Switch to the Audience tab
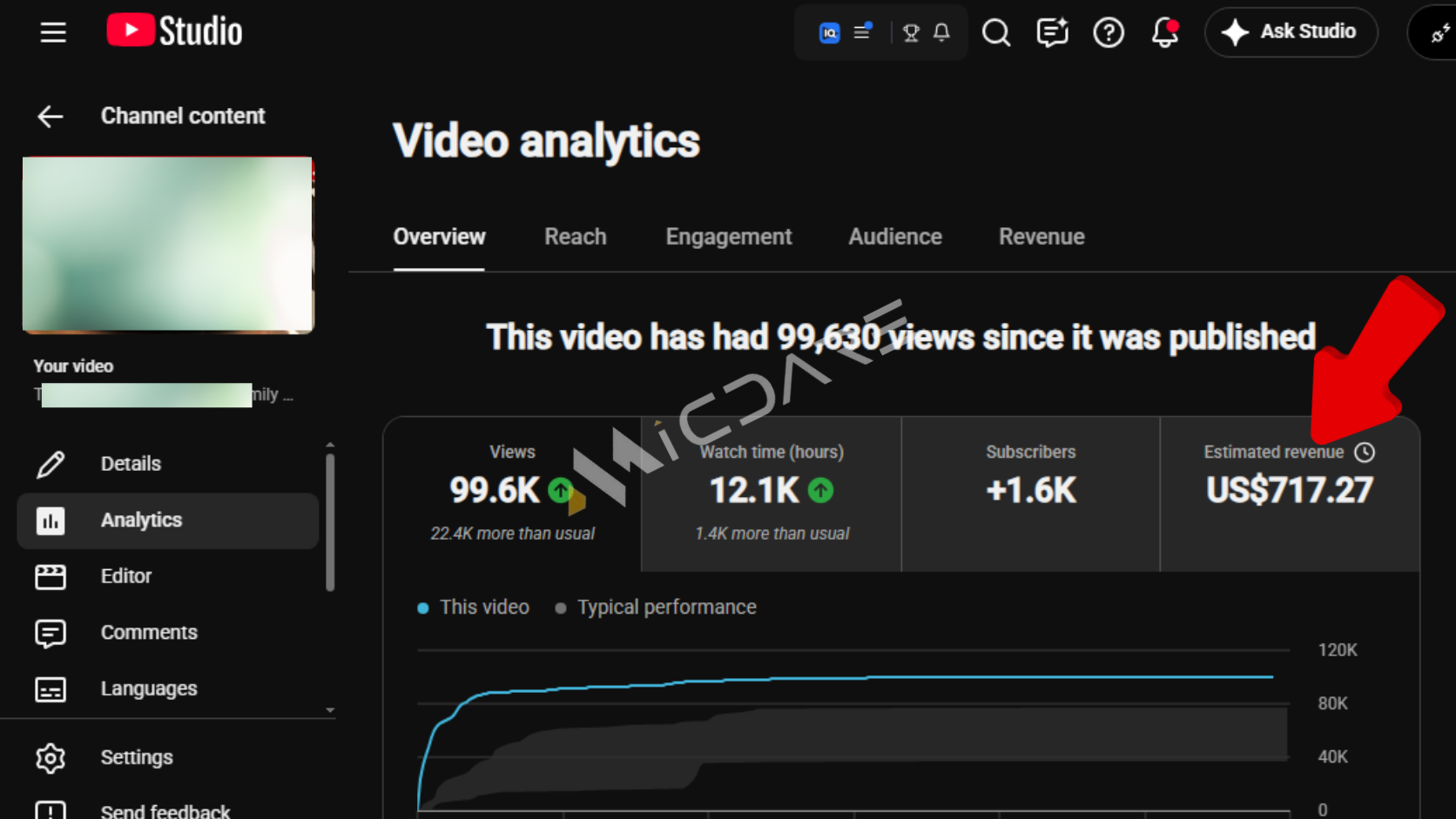Image resolution: width=1456 pixels, height=819 pixels. pos(895,237)
